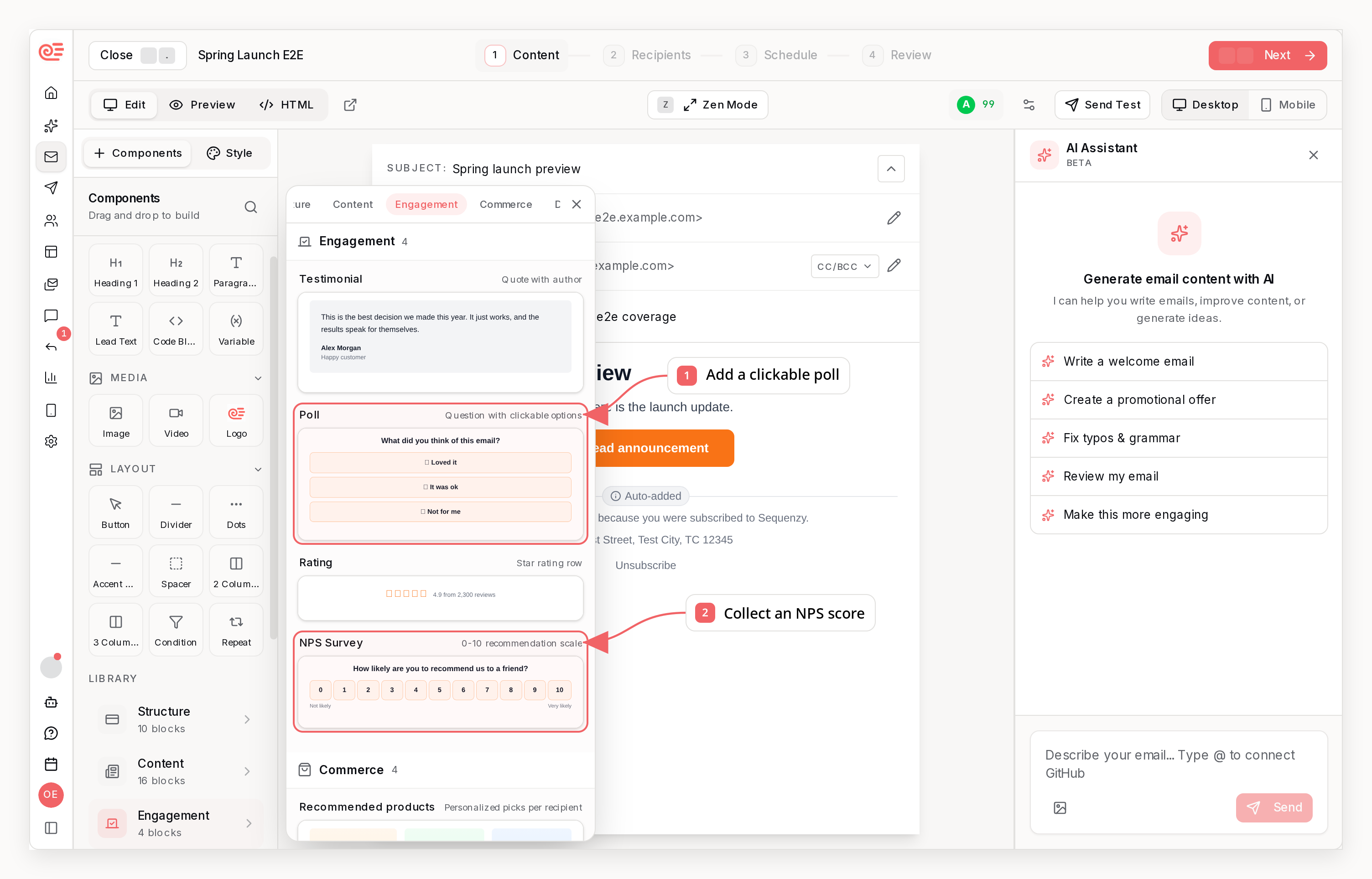Collapse the MEDIA section
1372x879 pixels.
click(258, 378)
